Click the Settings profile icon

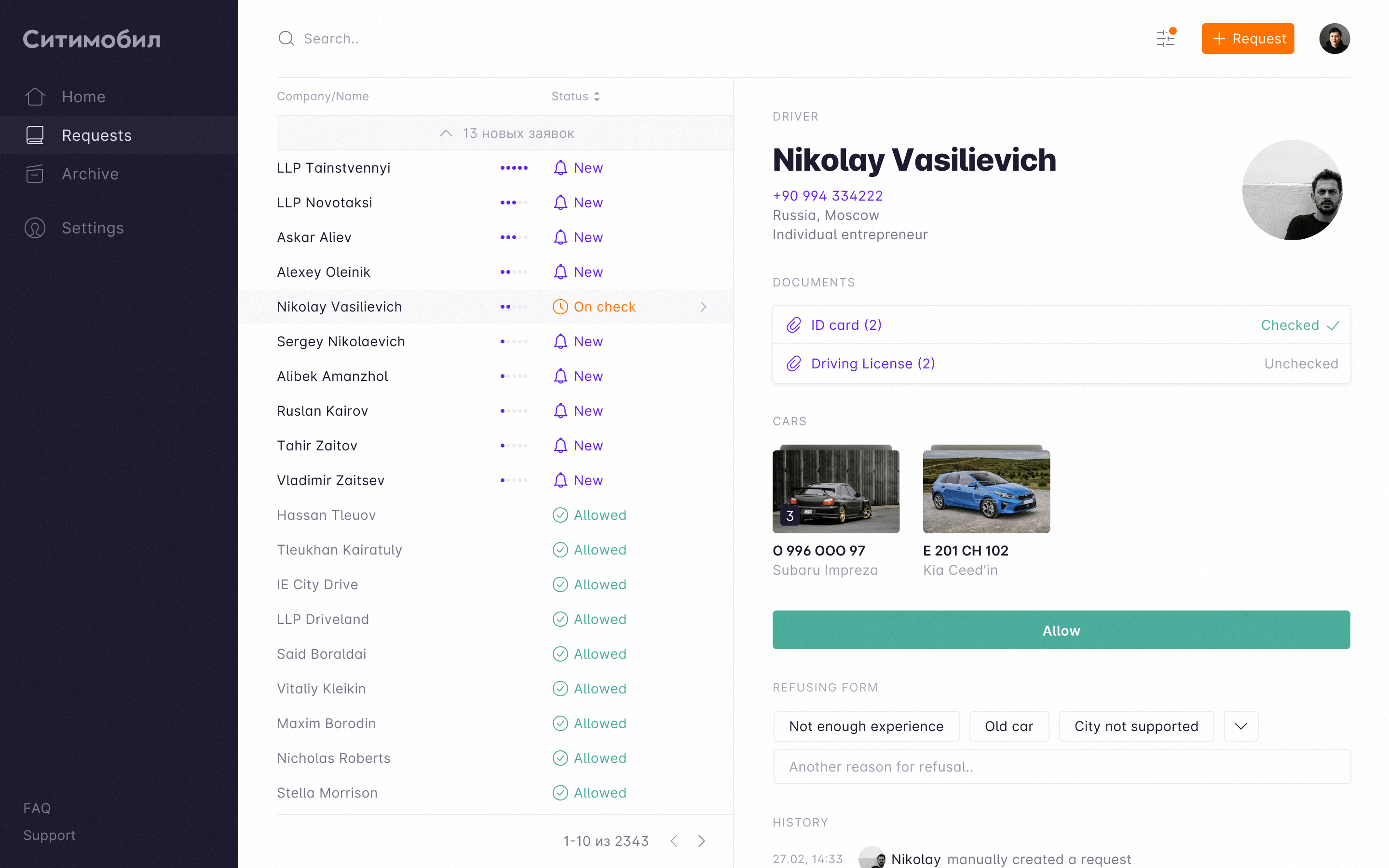point(35,228)
